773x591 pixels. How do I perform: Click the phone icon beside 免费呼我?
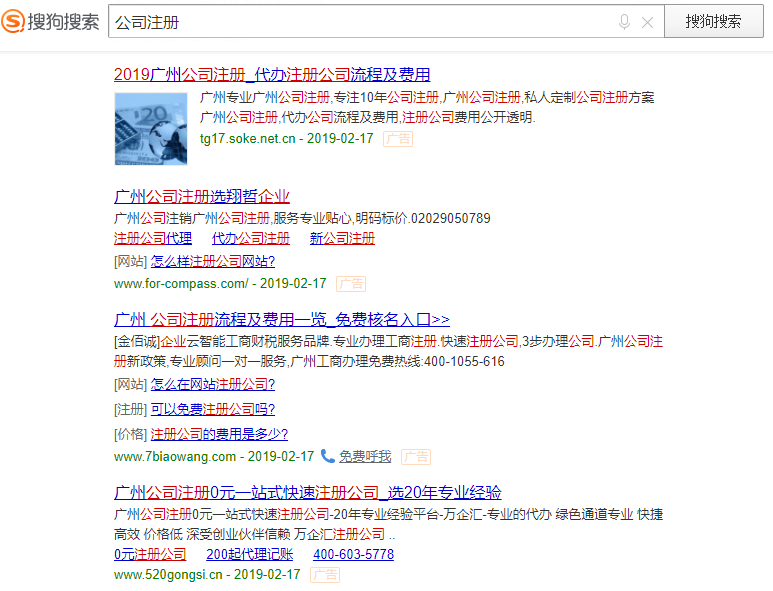click(x=328, y=456)
